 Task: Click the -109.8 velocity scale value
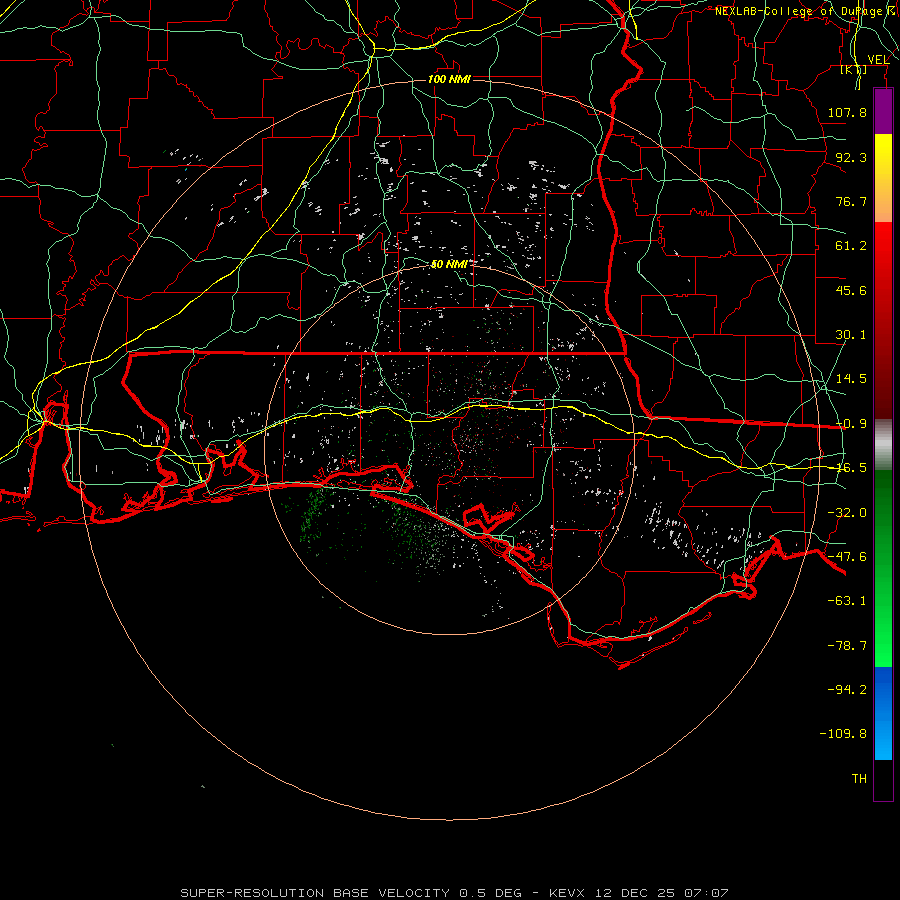point(843,734)
